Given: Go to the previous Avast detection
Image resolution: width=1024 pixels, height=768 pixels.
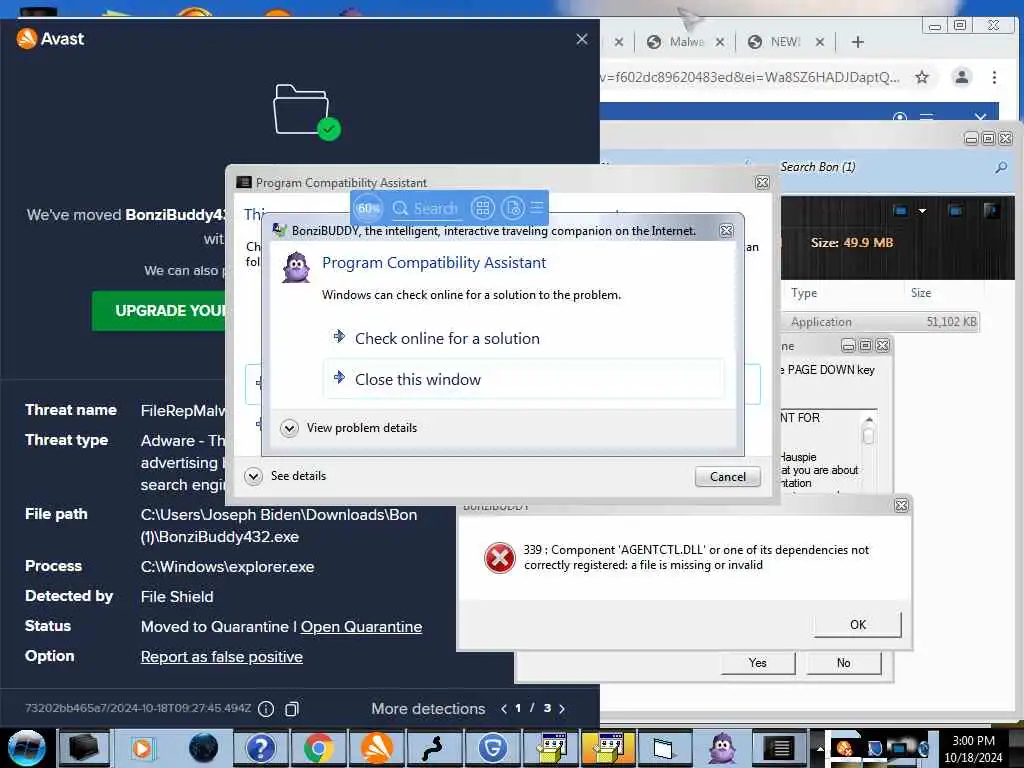Looking at the screenshot, I should tap(504, 709).
